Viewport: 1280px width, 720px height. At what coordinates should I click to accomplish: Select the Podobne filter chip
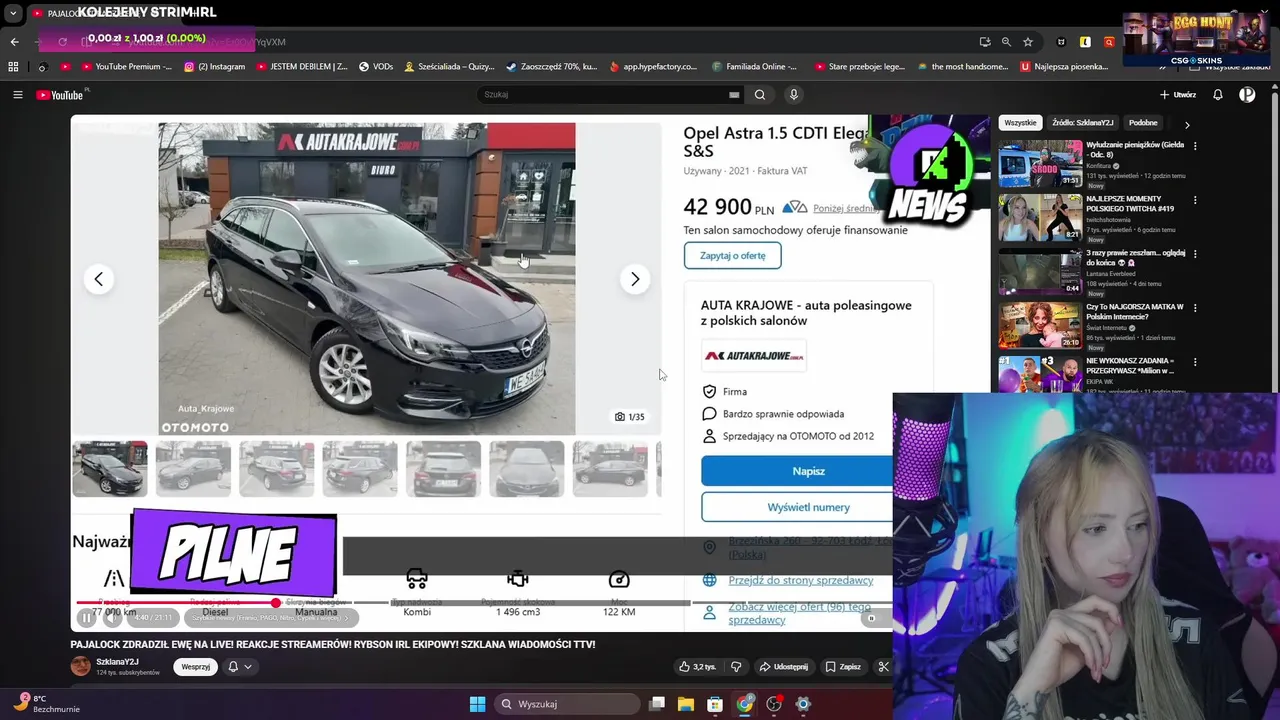[1143, 123]
